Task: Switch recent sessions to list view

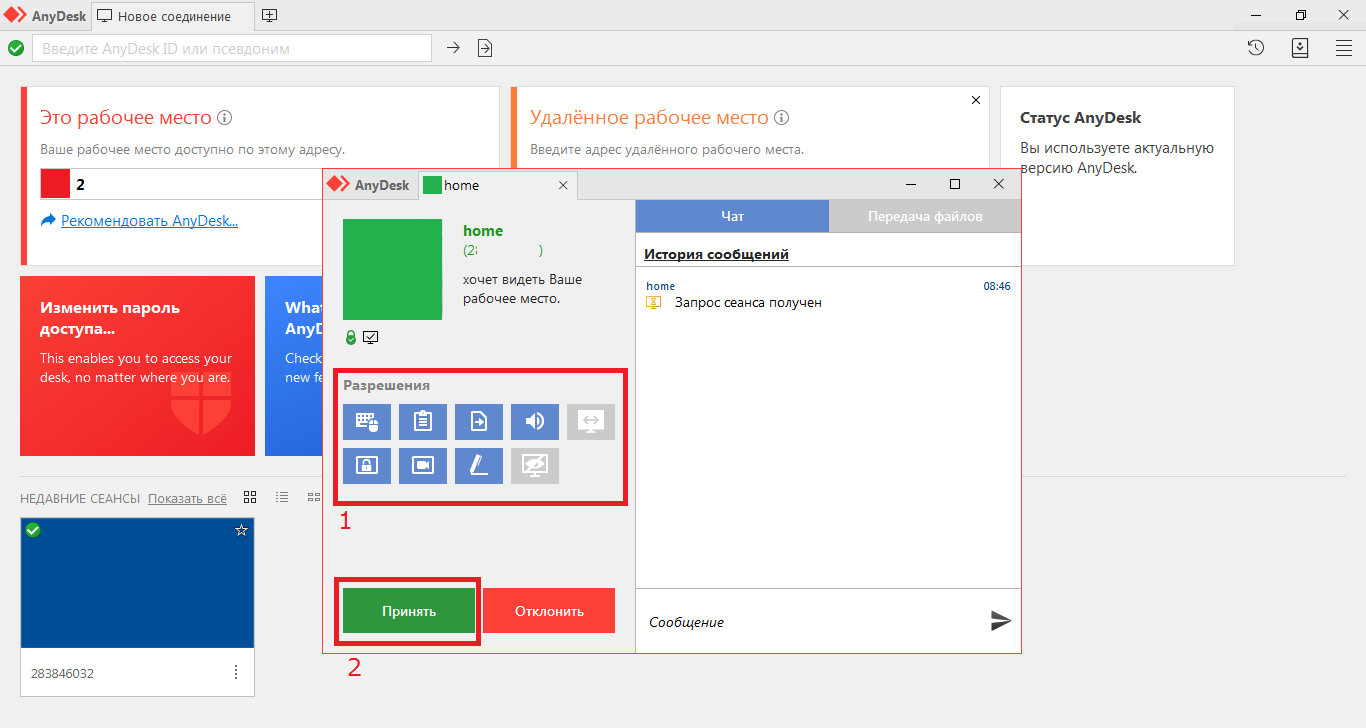Action: pos(282,497)
